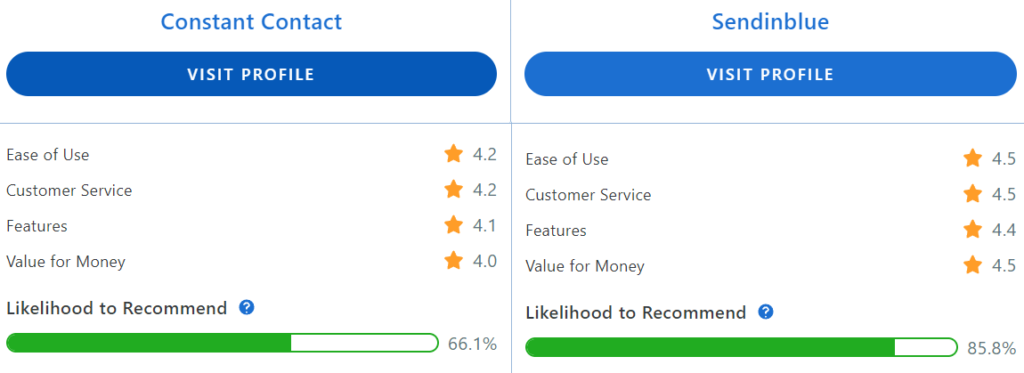The height and width of the screenshot is (373, 1024).
Task: Click help icon beside Sendinblue Likelihood to Recommend
Action: point(765,312)
